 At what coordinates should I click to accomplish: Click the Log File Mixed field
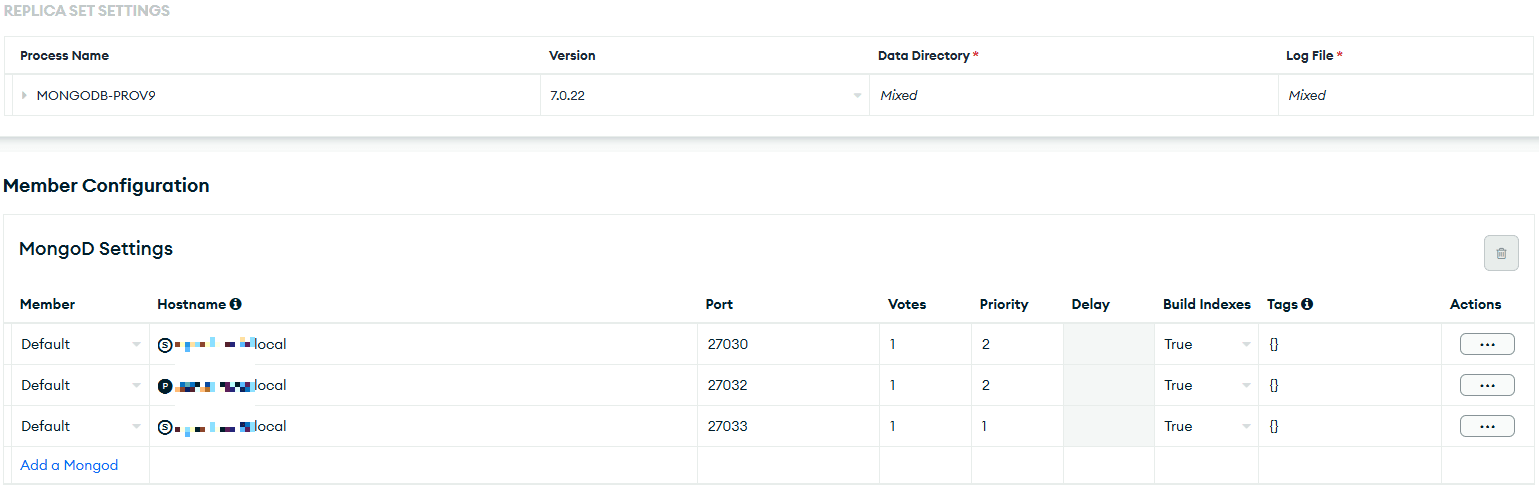(1405, 96)
